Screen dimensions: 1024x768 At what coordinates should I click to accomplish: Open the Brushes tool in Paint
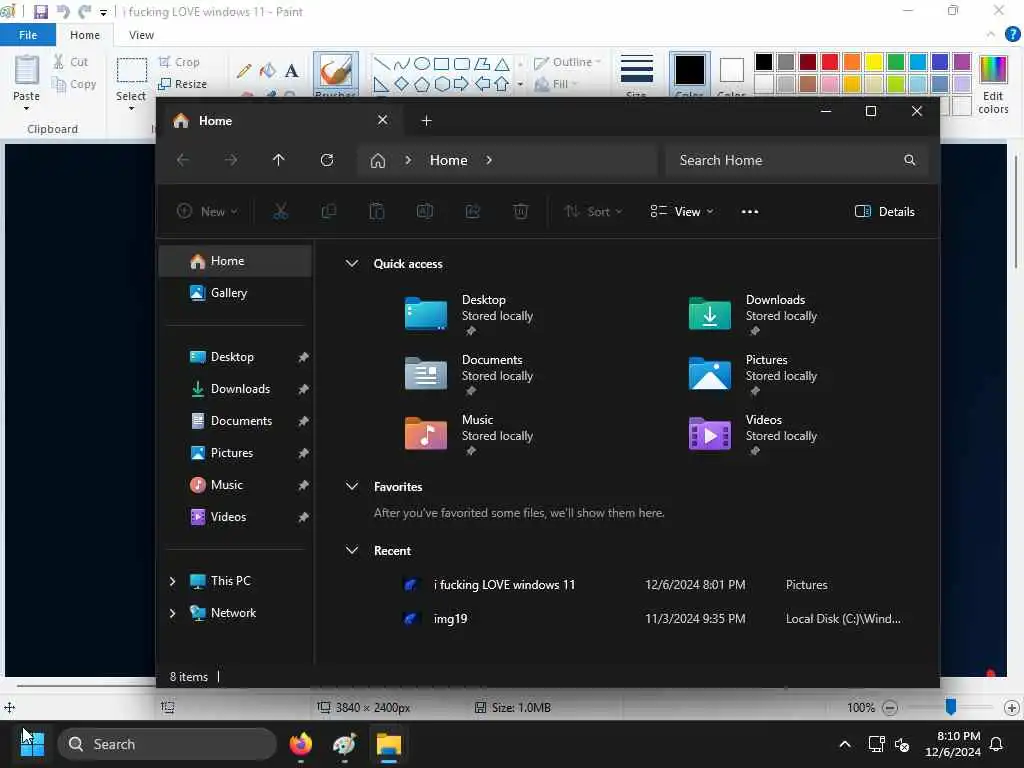click(x=336, y=74)
